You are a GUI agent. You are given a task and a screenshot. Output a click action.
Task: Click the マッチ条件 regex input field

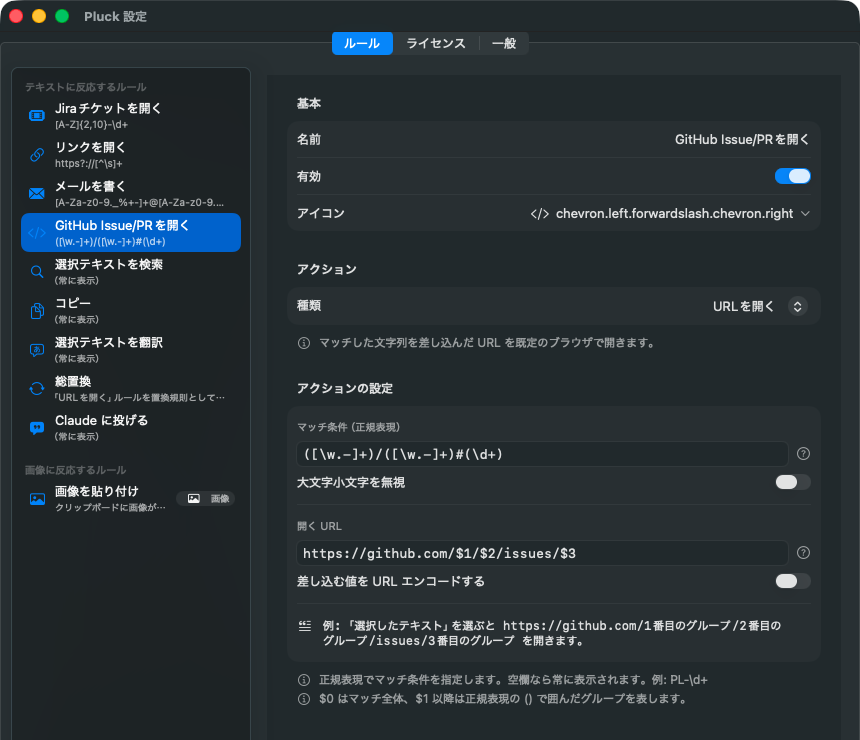point(542,454)
